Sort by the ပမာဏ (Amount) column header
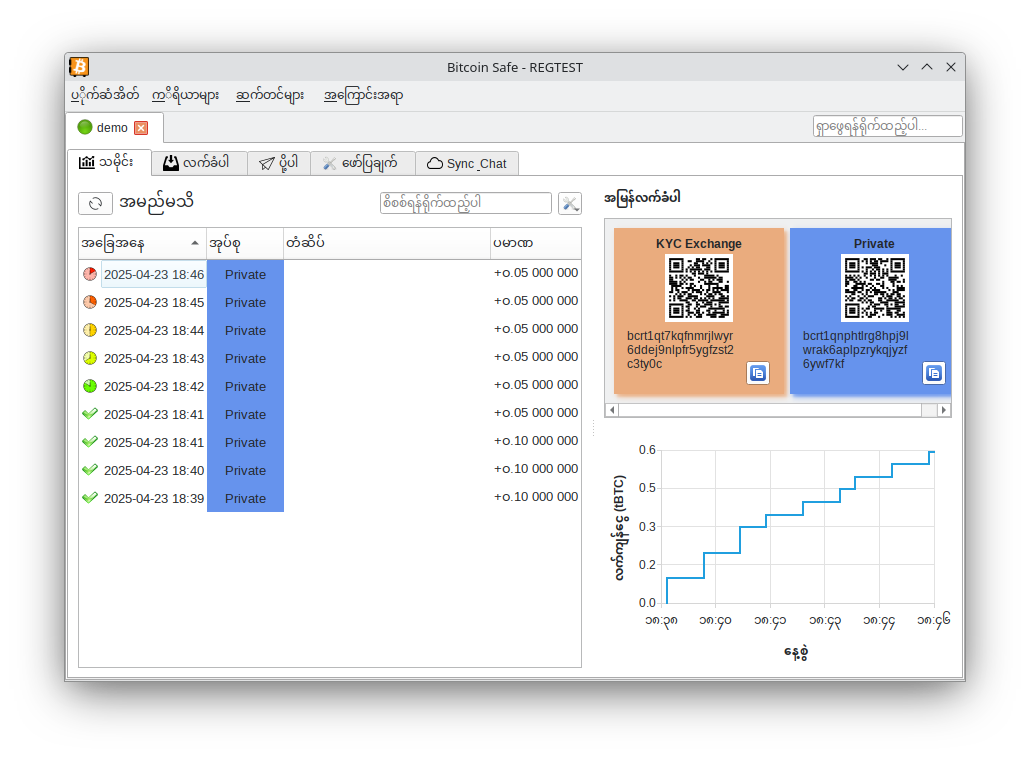The image size is (1030, 758). pos(536,244)
